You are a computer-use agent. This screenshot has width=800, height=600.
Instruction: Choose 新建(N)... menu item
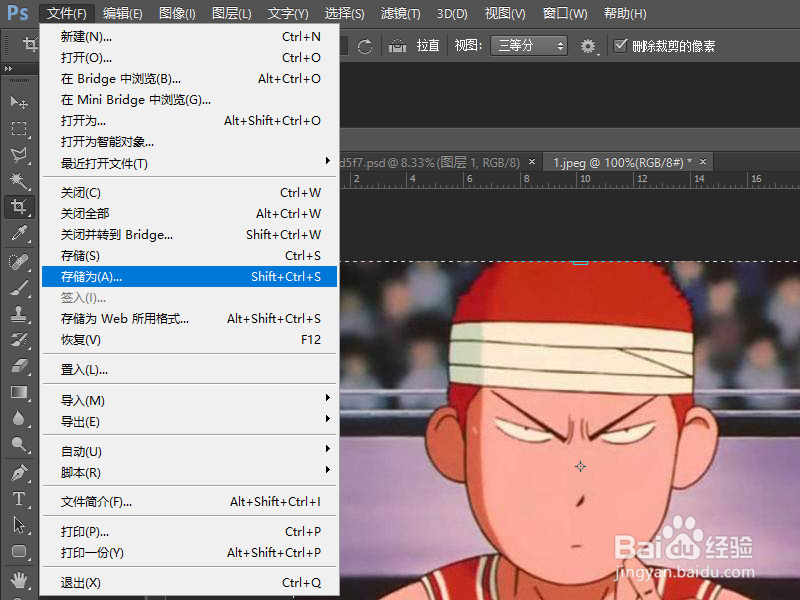[189, 37]
